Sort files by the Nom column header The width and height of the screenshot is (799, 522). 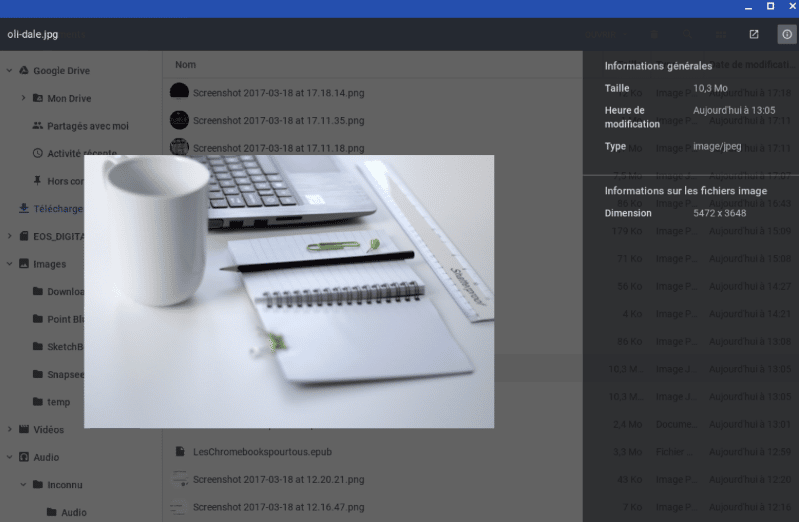tap(185, 64)
